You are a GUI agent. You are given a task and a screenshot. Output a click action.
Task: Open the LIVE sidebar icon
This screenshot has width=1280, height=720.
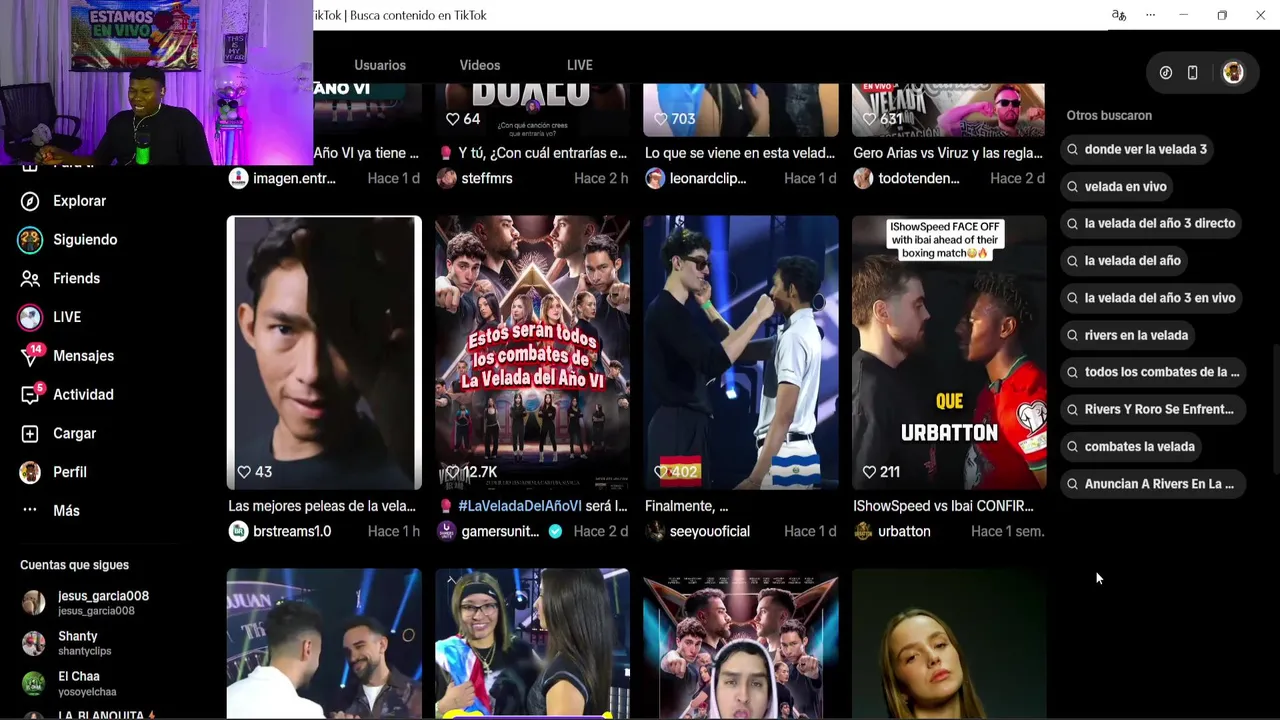[x=31, y=317]
